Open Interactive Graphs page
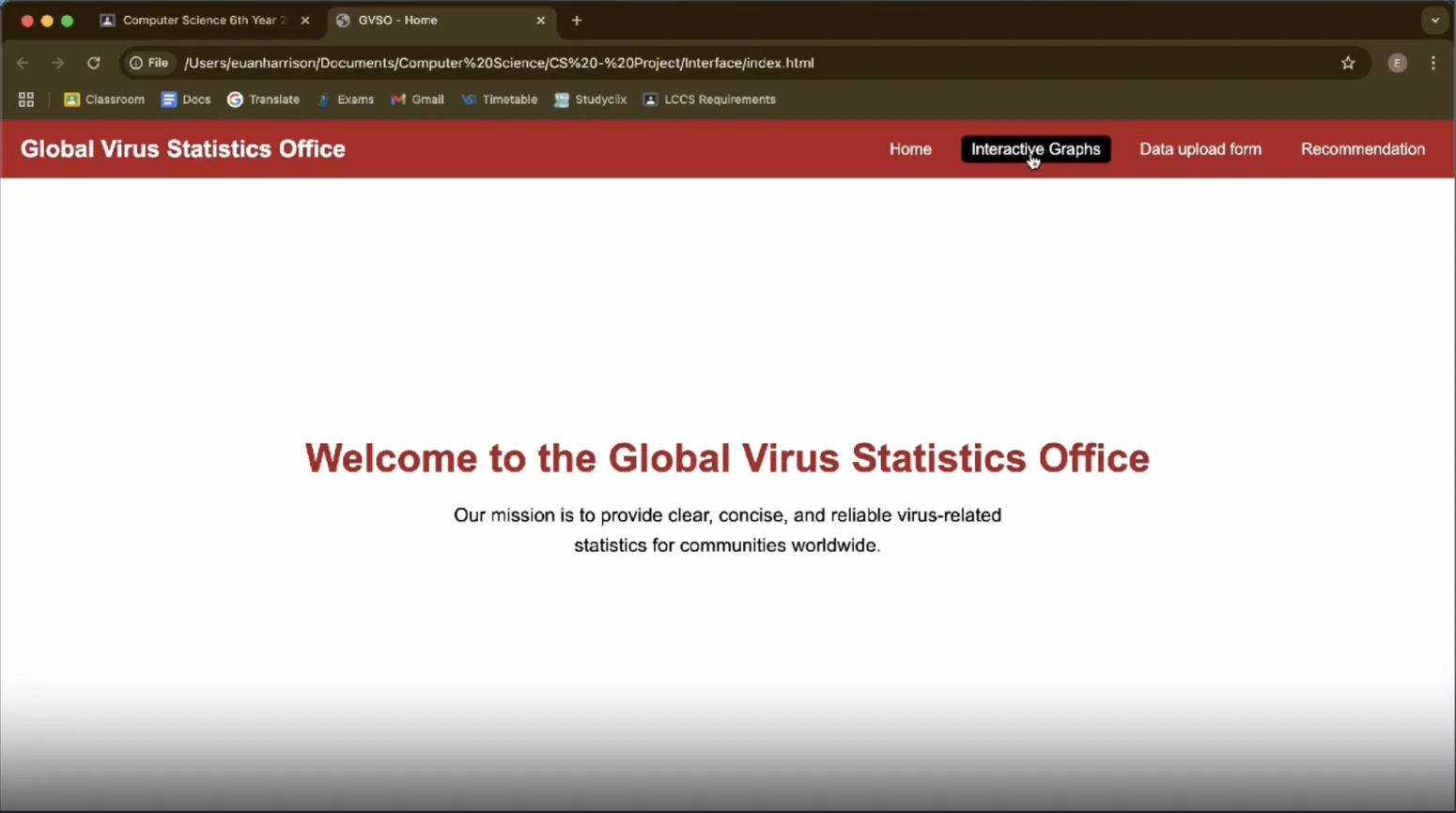The height and width of the screenshot is (813, 1456). [x=1035, y=149]
